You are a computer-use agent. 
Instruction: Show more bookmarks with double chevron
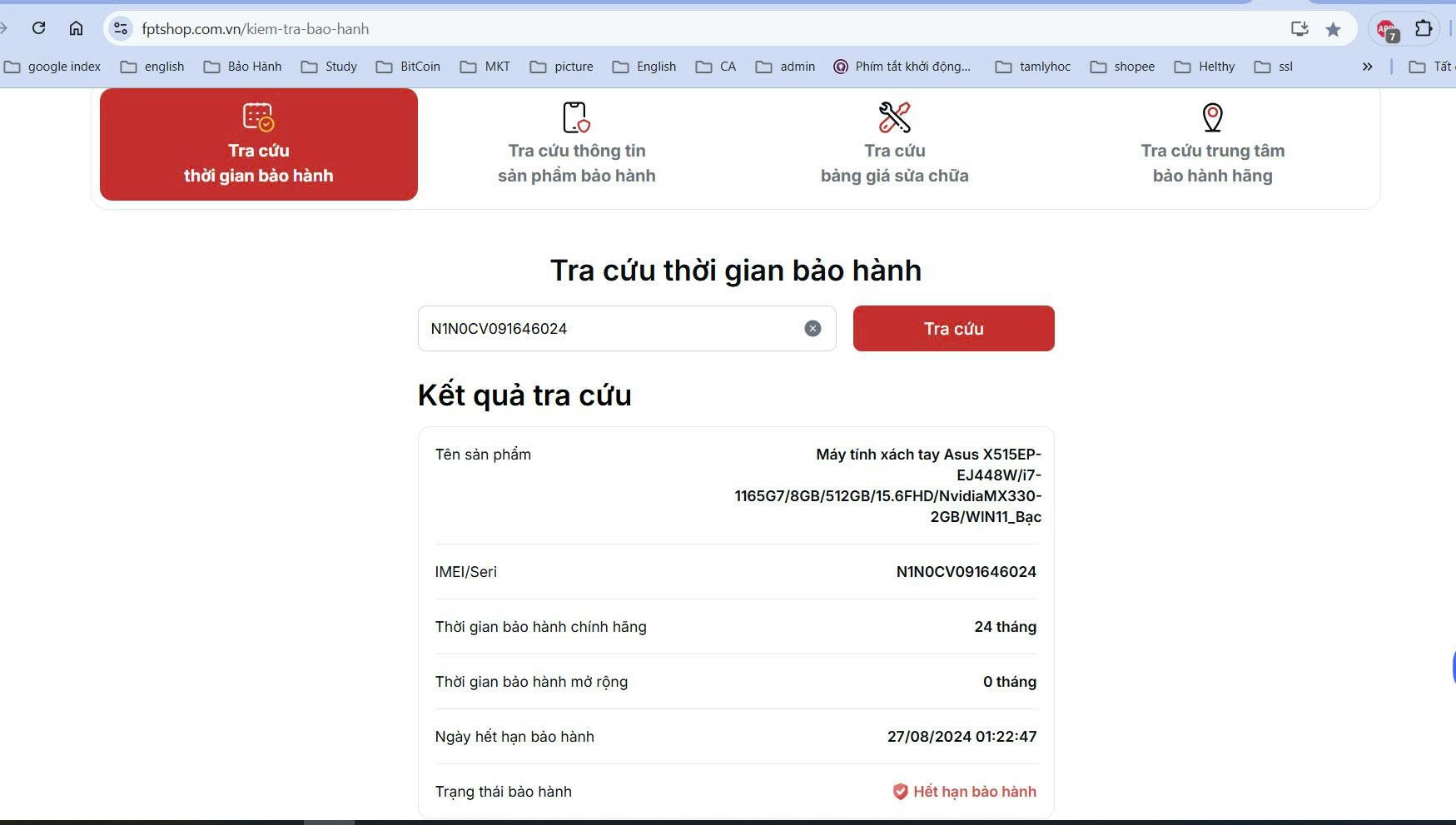[x=1367, y=67]
